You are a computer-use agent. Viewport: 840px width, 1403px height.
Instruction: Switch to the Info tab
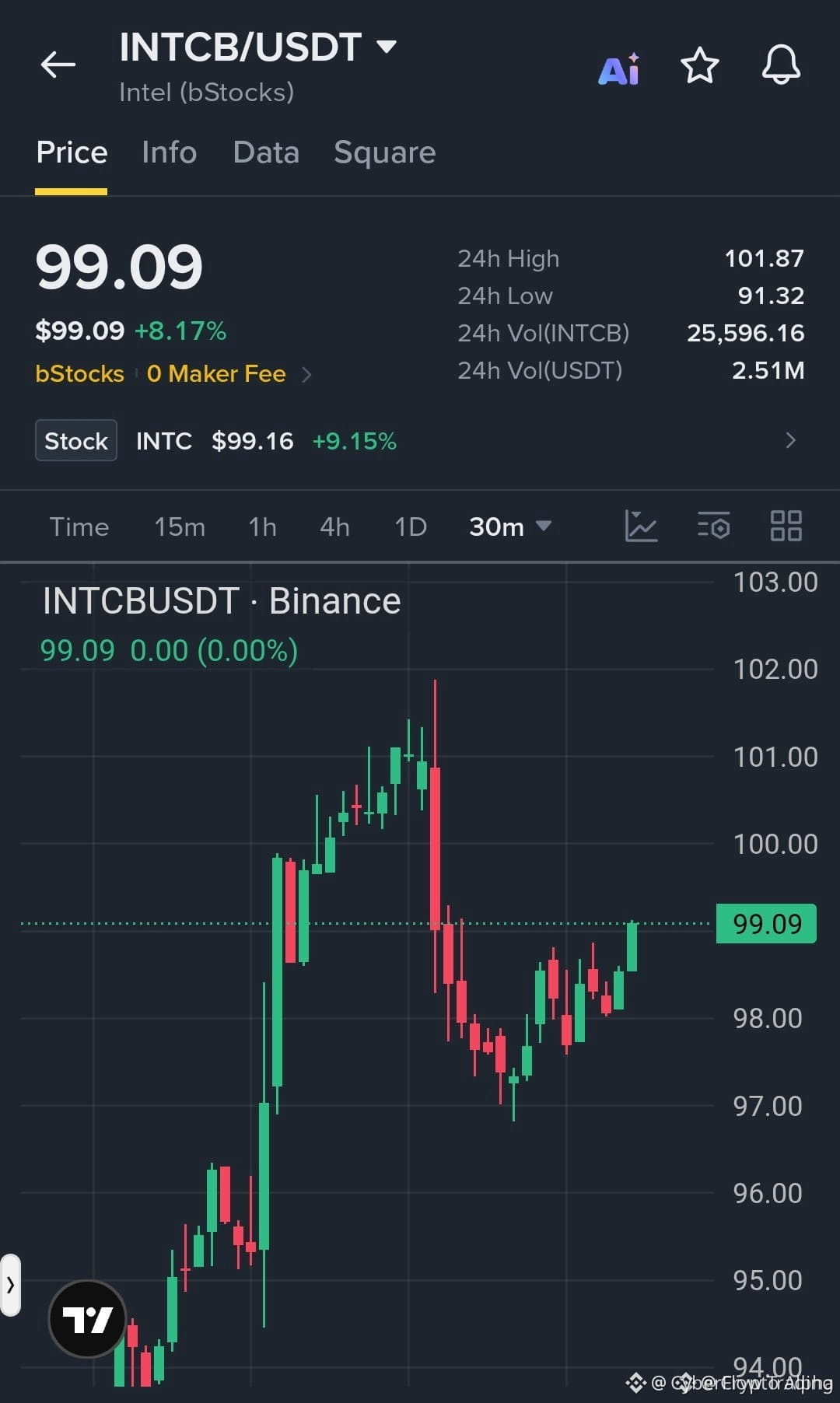click(169, 152)
